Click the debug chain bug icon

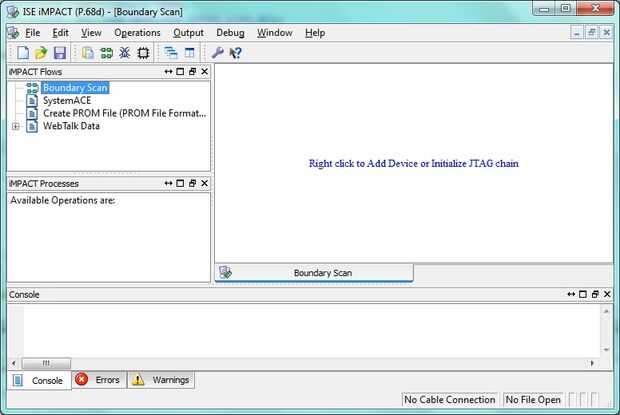pos(125,53)
